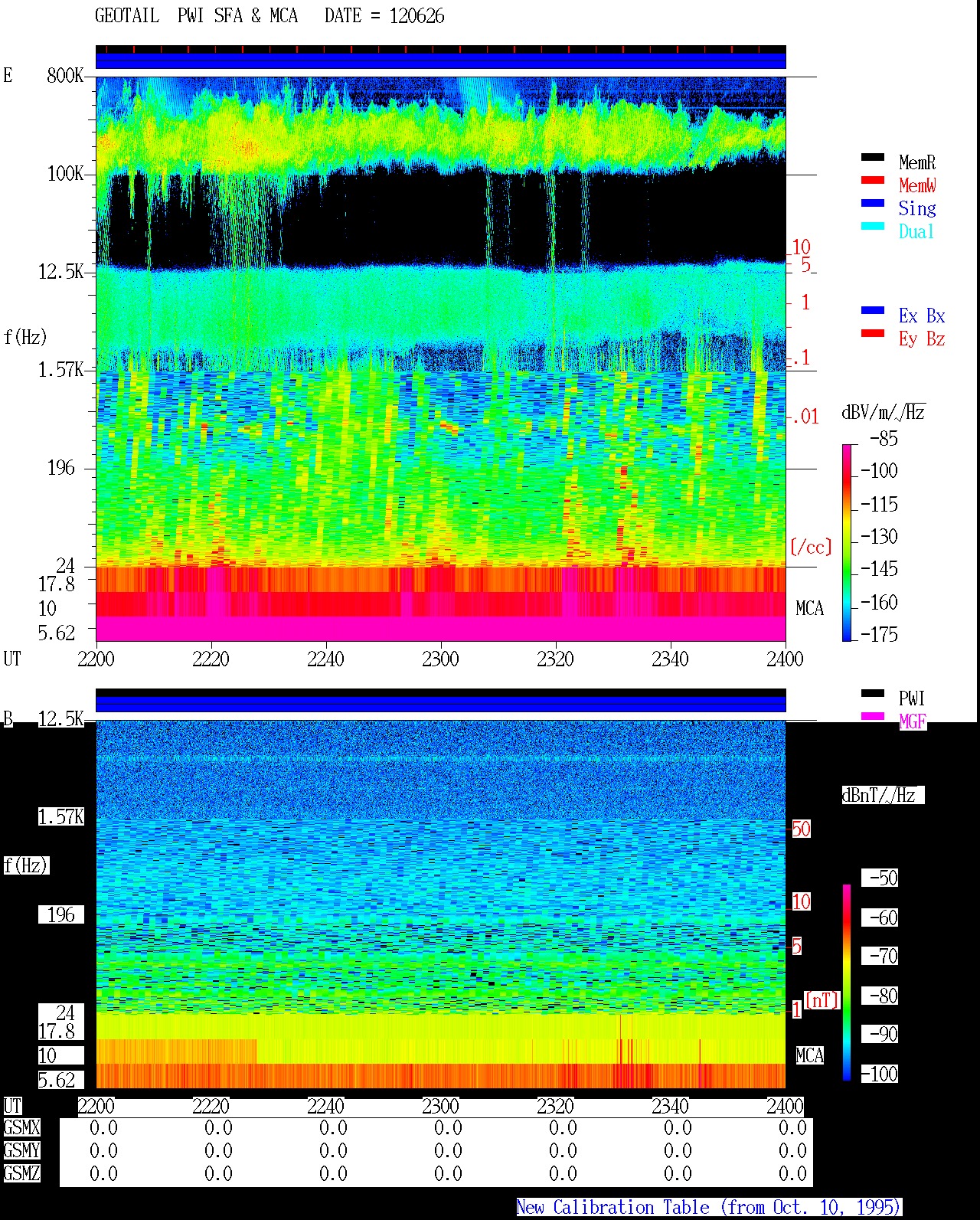This screenshot has width=980, height=1220.
Task: Click the blue Sing legend swatch
Action: pyautogui.click(x=873, y=203)
